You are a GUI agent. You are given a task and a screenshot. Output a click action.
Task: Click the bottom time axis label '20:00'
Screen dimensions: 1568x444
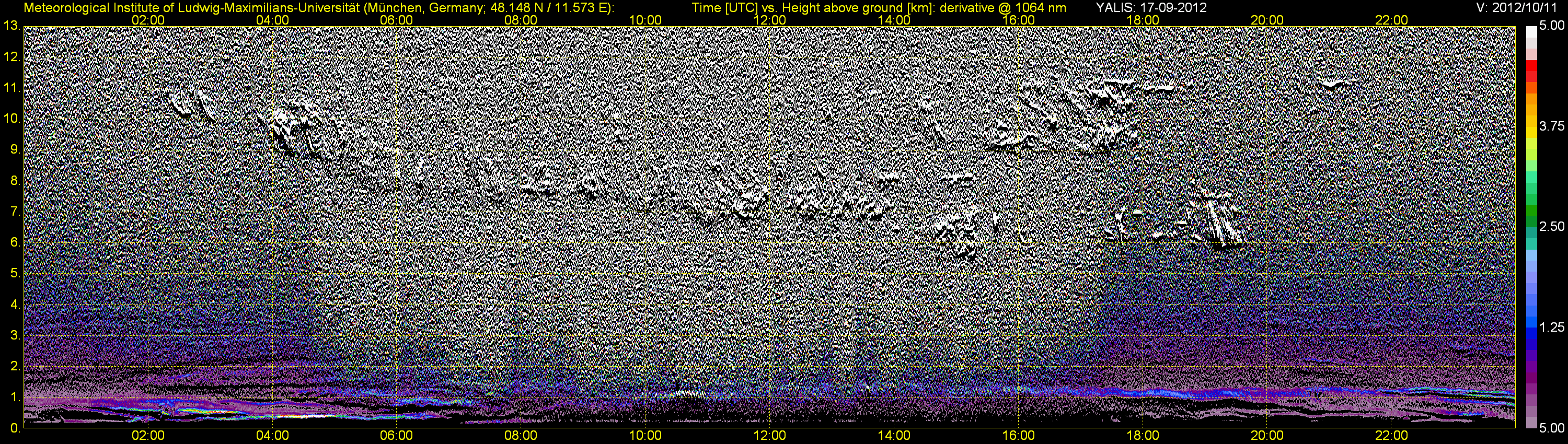(1267, 436)
